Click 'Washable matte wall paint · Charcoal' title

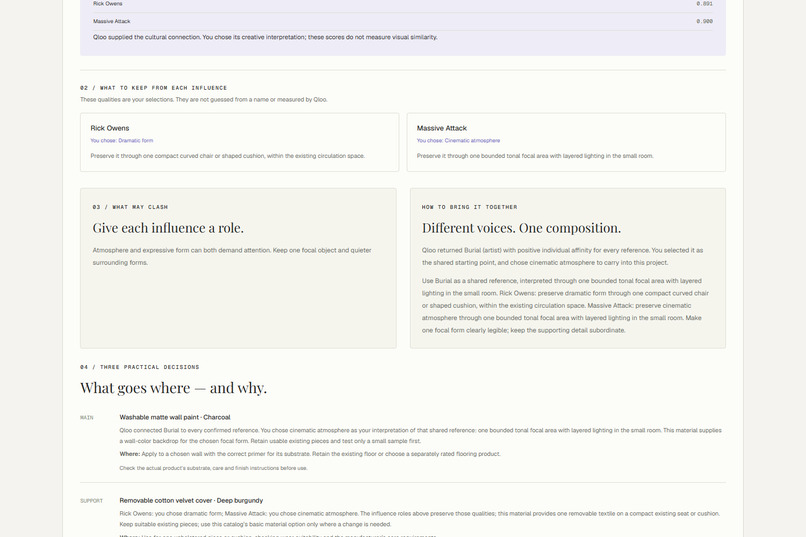coord(175,417)
